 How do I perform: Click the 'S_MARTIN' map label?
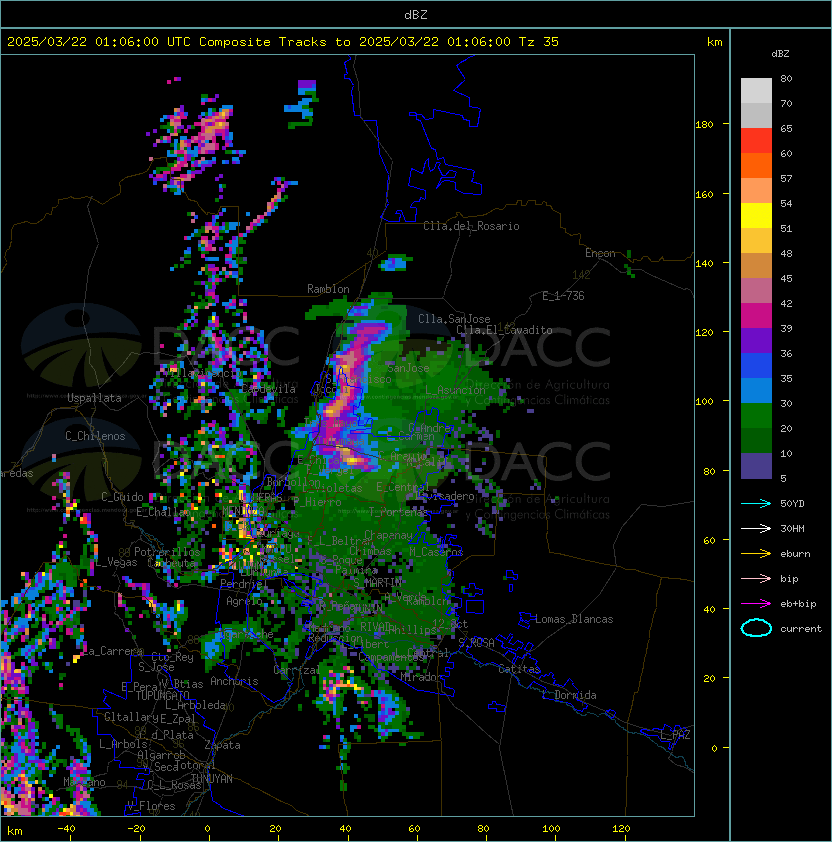(x=378, y=583)
